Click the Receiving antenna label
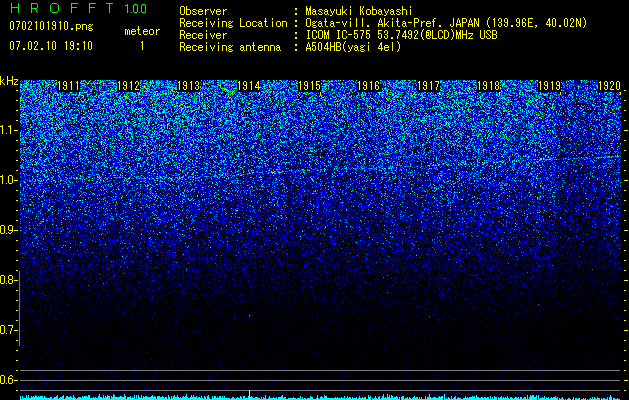 pos(230,47)
